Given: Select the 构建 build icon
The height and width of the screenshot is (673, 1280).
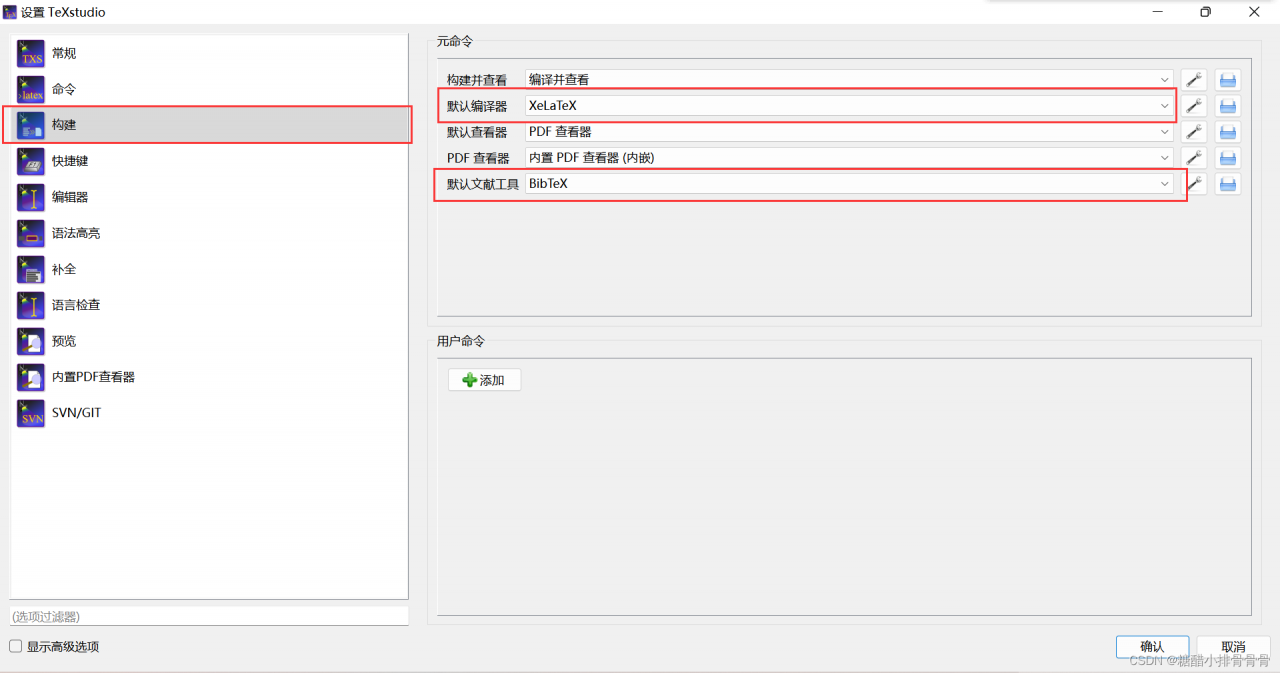Looking at the screenshot, I should [x=31, y=125].
